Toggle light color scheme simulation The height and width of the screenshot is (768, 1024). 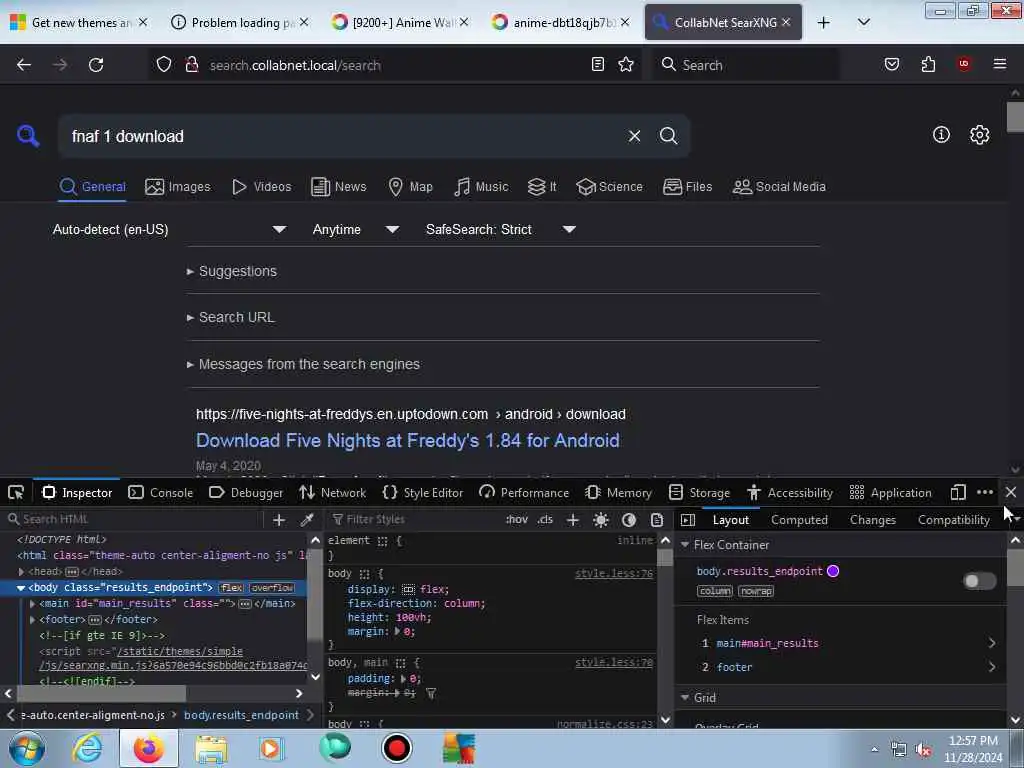click(x=601, y=520)
